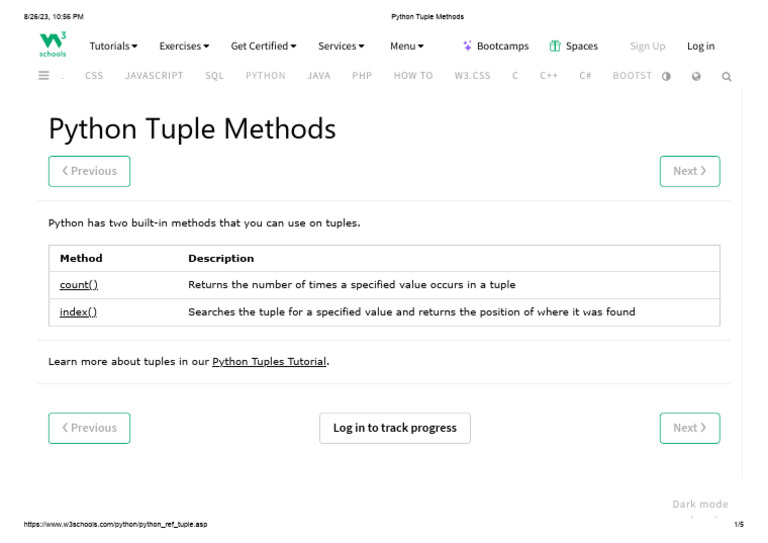Open the Get Certified dropdown
The width and height of the screenshot is (768, 543).
263,46
